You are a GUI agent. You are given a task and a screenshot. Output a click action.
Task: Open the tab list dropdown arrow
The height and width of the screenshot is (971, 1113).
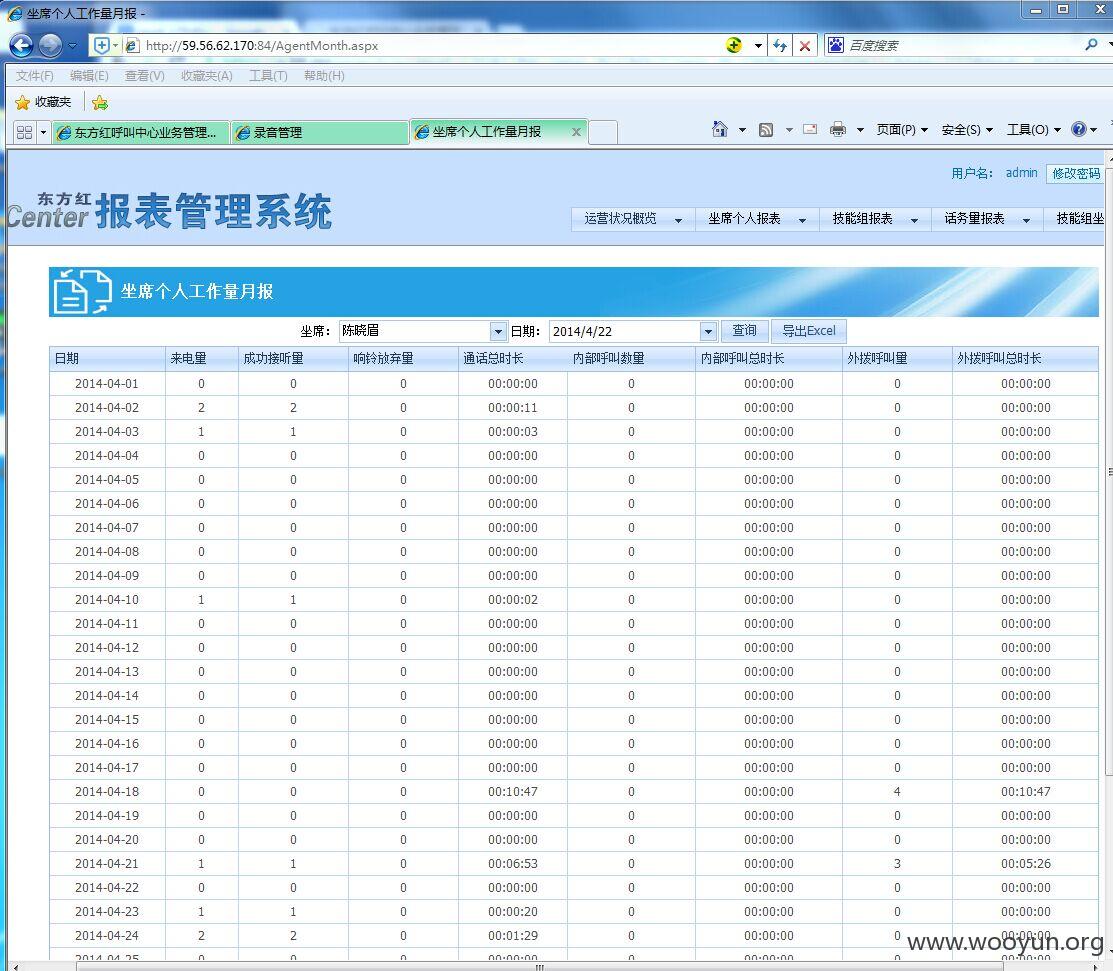[x=43, y=132]
